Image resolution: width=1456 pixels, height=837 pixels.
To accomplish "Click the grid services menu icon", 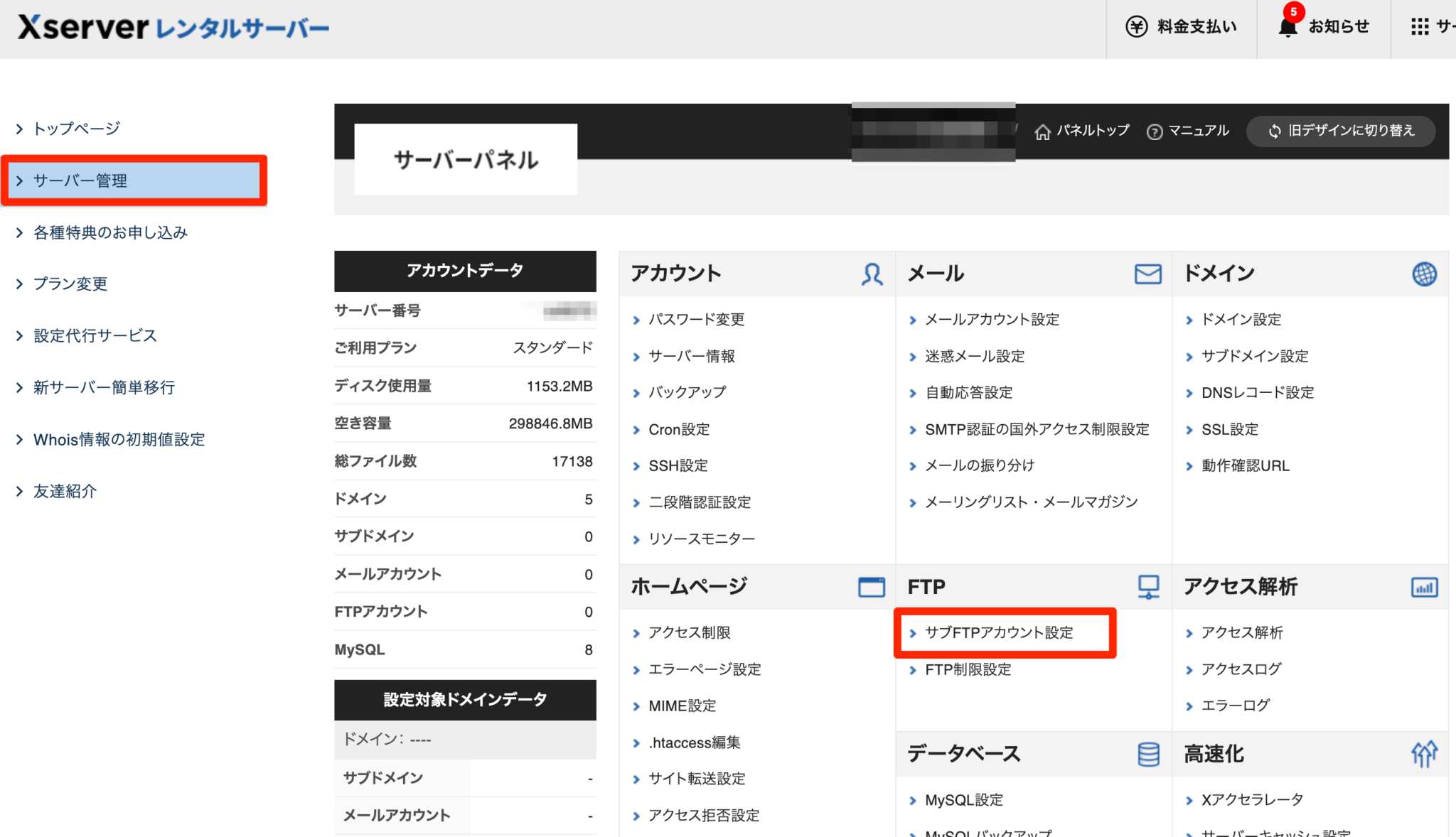I will click(x=1420, y=27).
